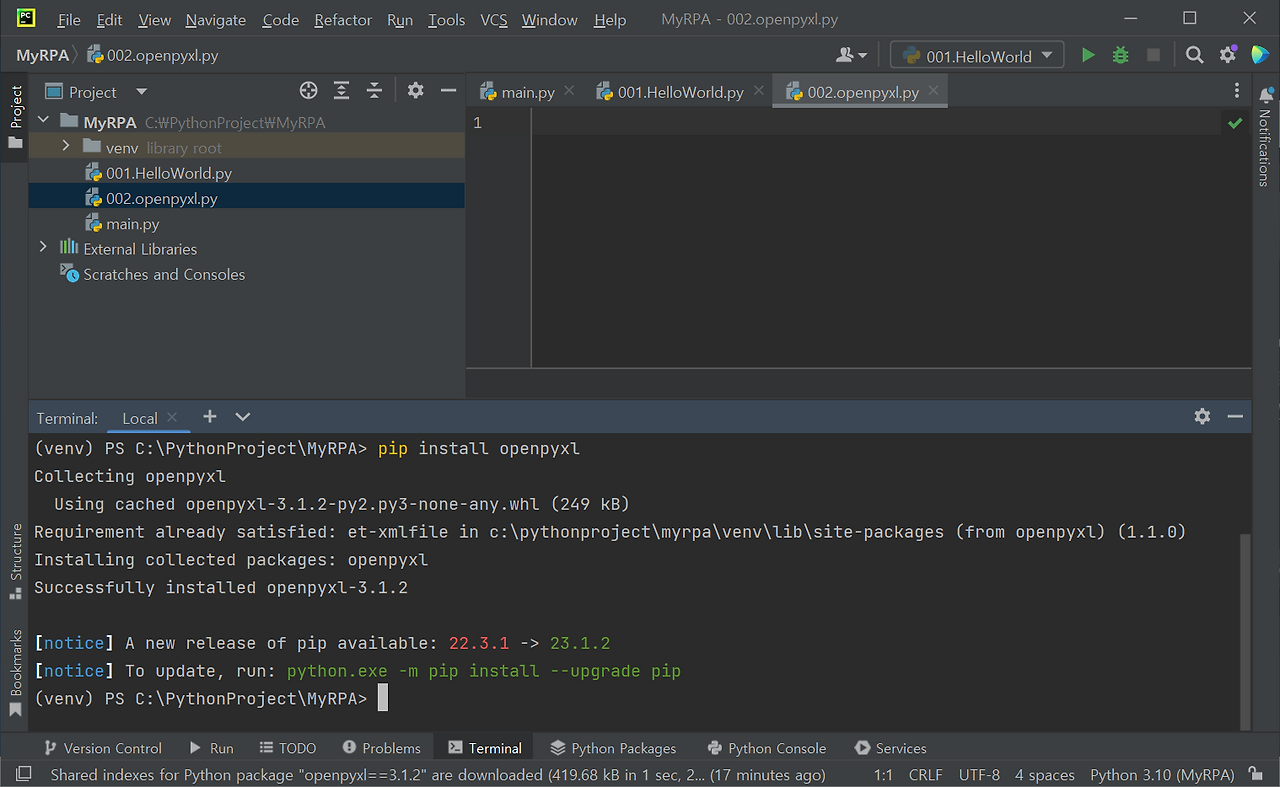Close the 001.HelloWorld.py editor tab

point(758,91)
